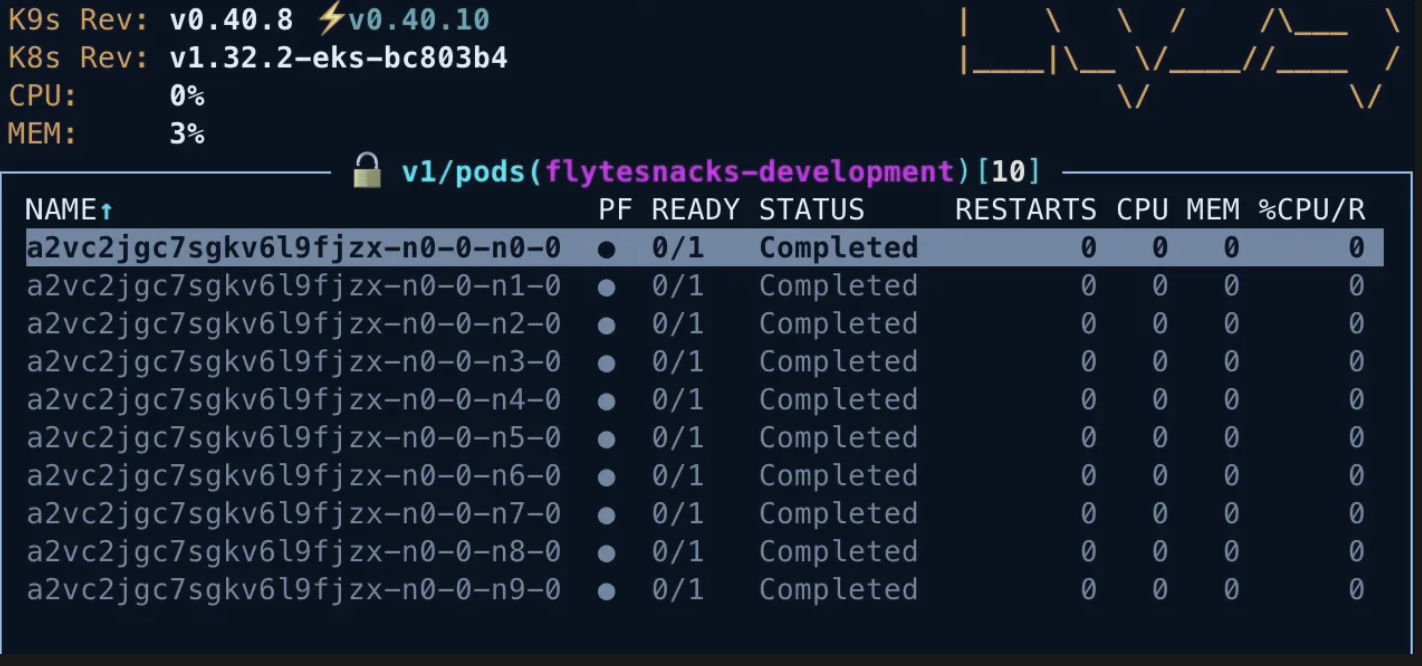This screenshot has height=666, width=1422.
Task: Click 0/1 ready value of n0-0-n4-0 pod
Action: (x=678, y=400)
